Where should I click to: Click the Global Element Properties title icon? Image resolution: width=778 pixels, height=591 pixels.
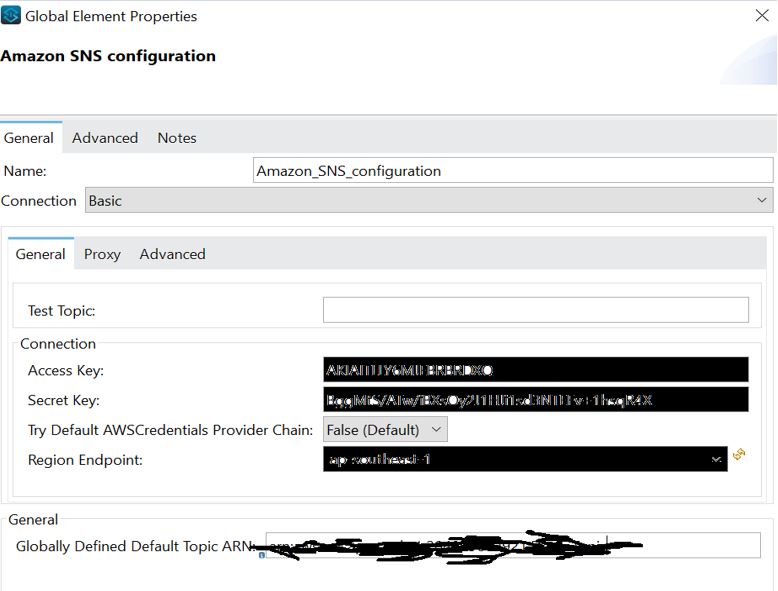(11, 16)
